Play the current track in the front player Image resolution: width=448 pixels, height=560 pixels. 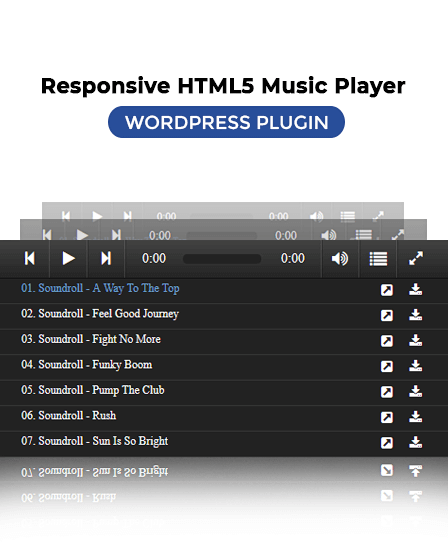pos(68,258)
